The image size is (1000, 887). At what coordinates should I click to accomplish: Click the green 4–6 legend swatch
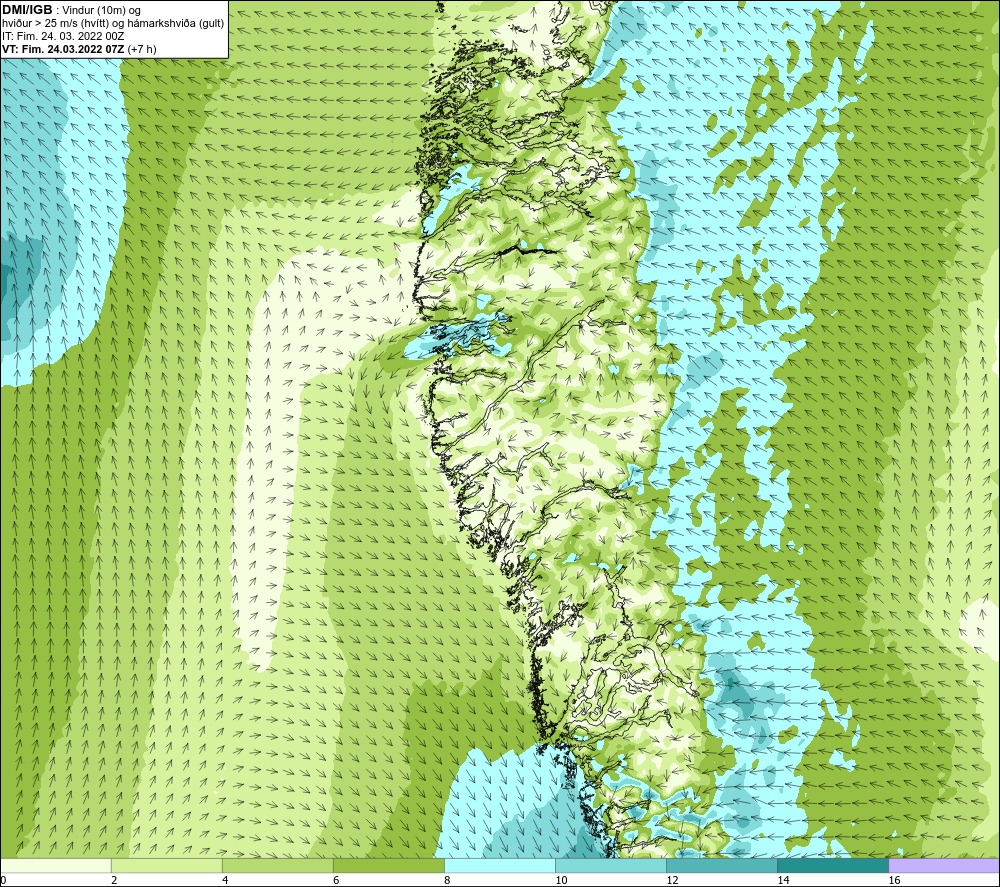click(x=278, y=865)
